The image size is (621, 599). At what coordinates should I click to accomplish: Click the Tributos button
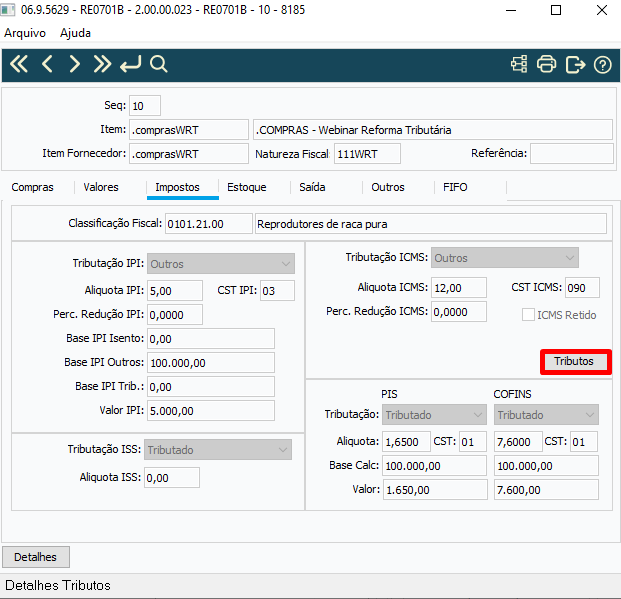575,361
